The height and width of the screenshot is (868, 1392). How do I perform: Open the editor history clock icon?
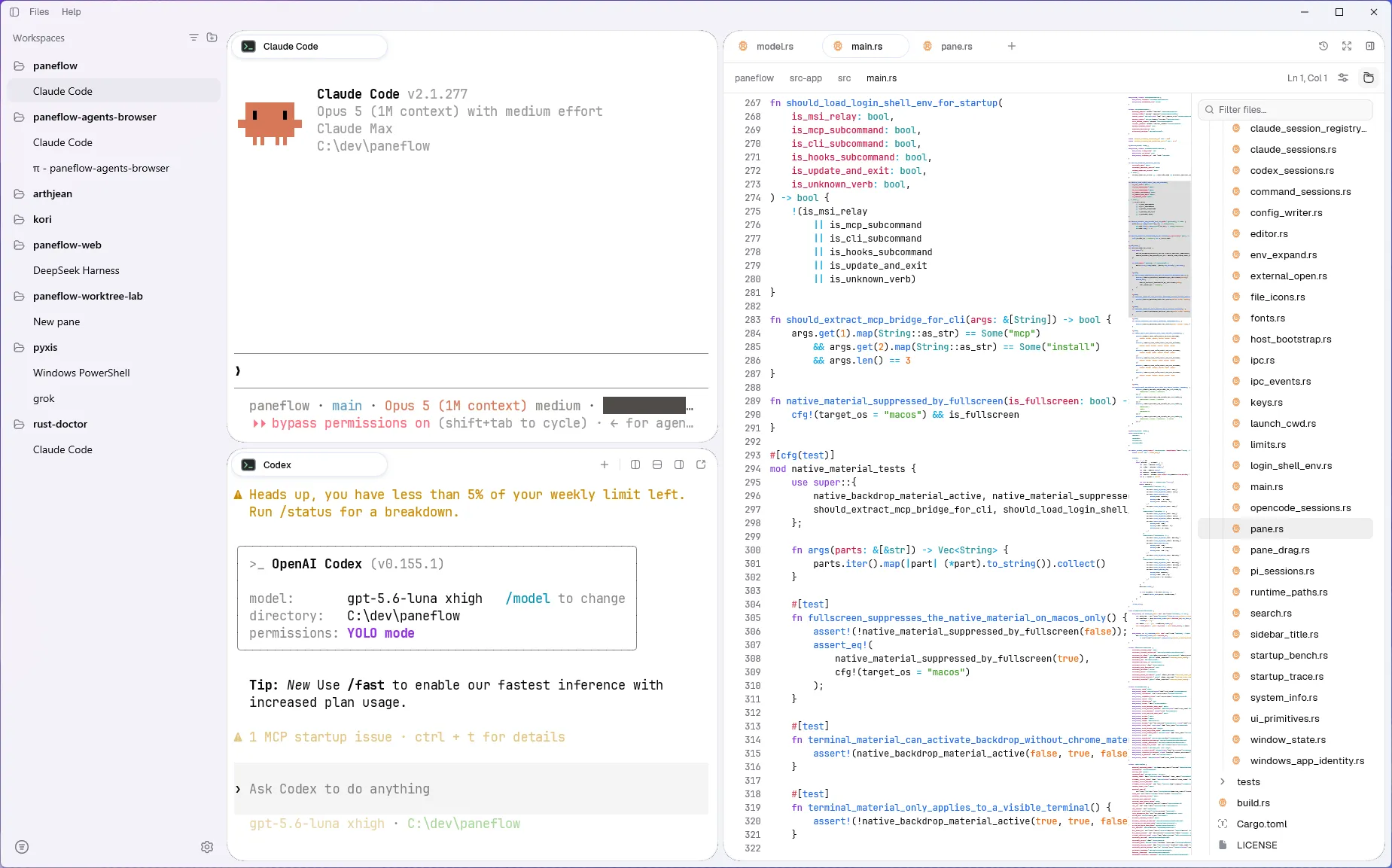click(1323, 46)
